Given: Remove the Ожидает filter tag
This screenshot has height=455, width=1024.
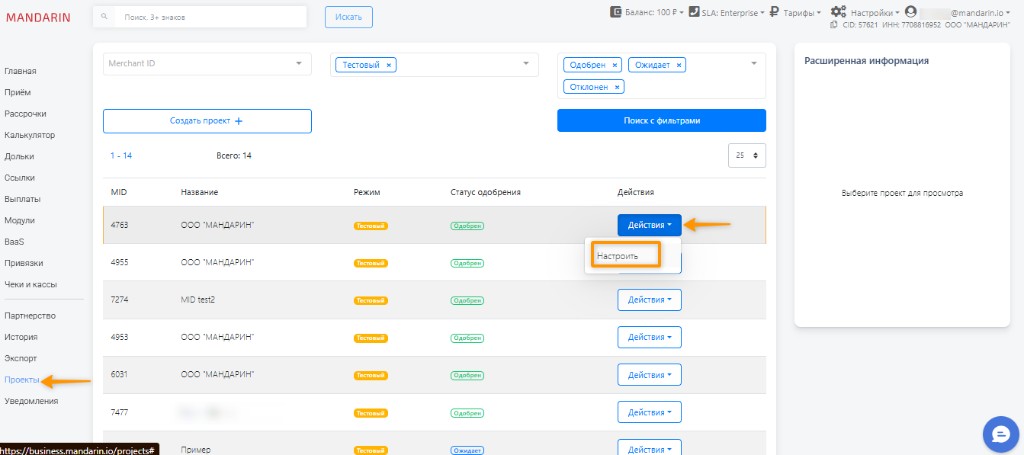Looking at the screenshot, I should (679, 65).
